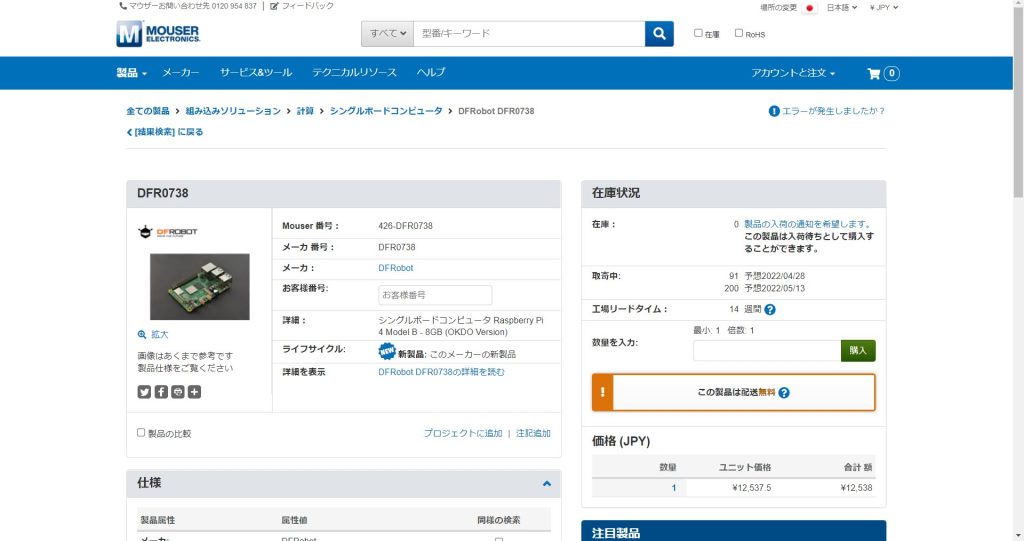Focus the 型番/キーワード search field
Image resolution: width=1024 pixels, height=541 pixels.
tap(529, 33)
